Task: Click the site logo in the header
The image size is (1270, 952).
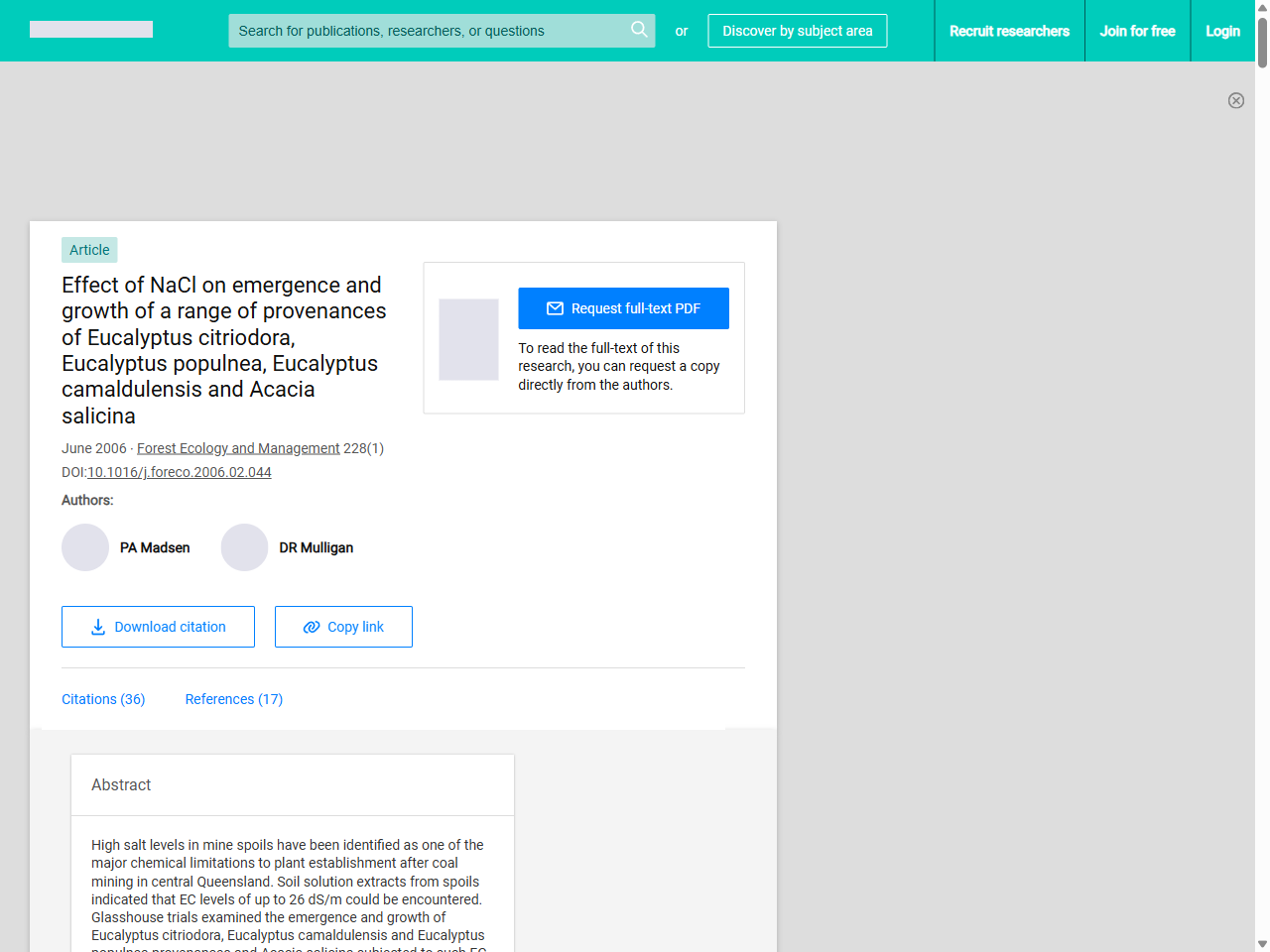Action: click(90, 29)
